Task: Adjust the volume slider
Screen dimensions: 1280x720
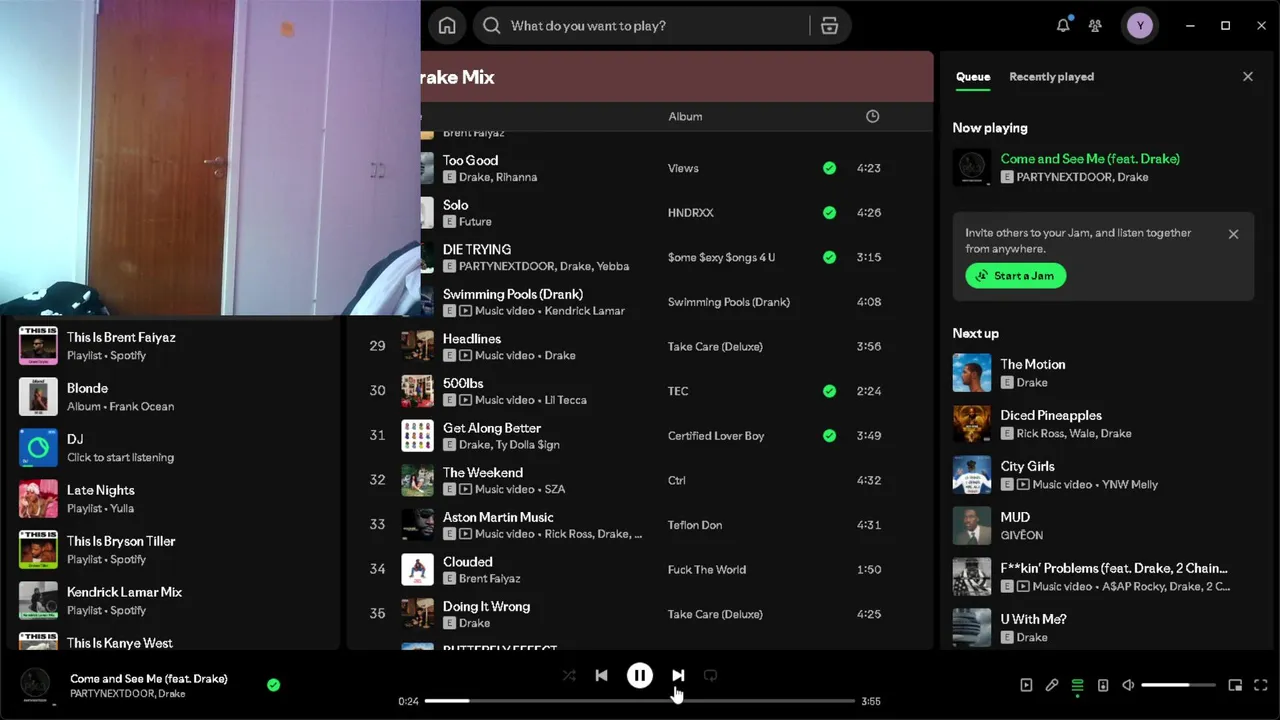Action: point(1178,685)
